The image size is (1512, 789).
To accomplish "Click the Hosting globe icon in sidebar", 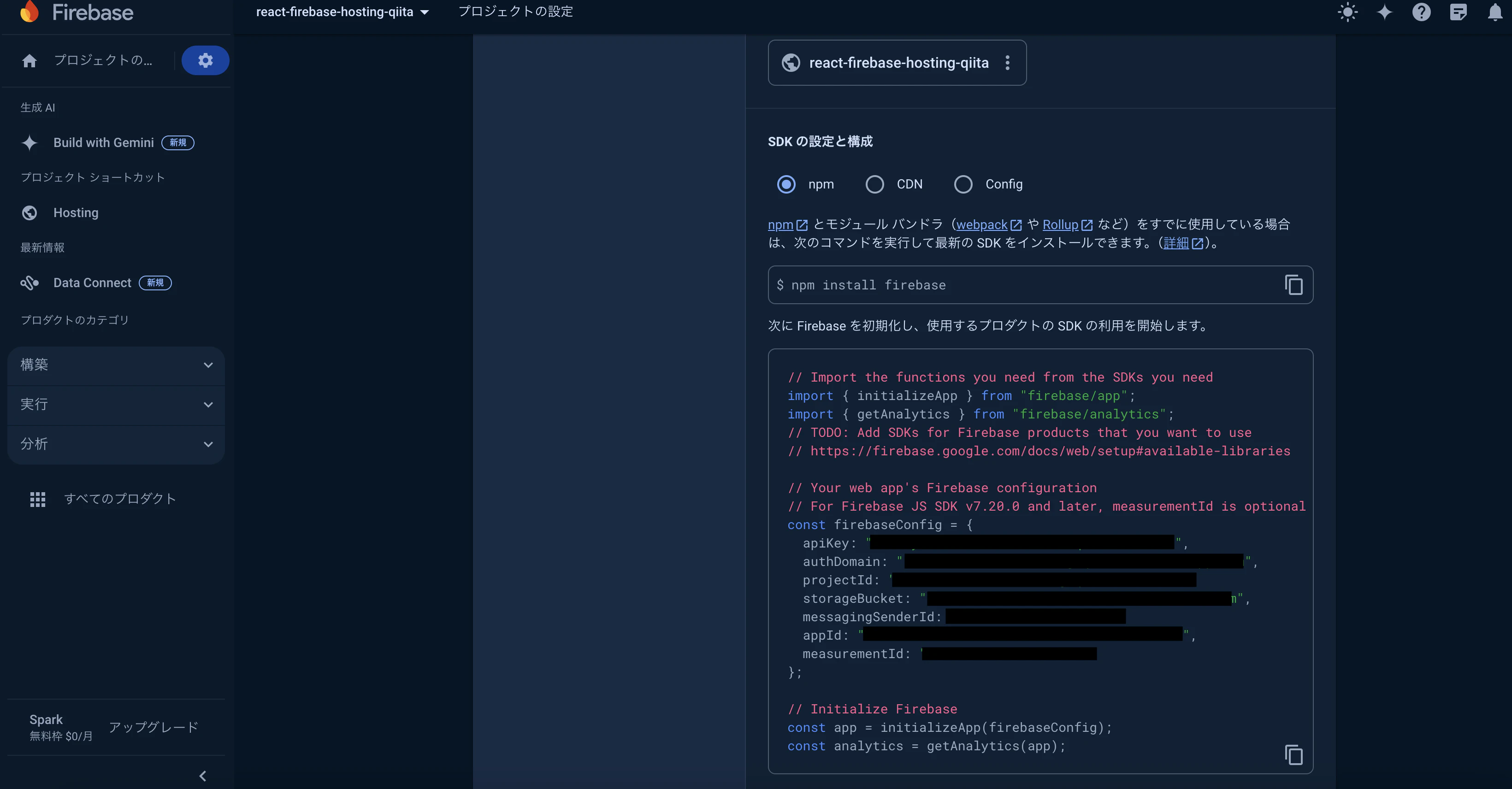I will tap(30, 213).
